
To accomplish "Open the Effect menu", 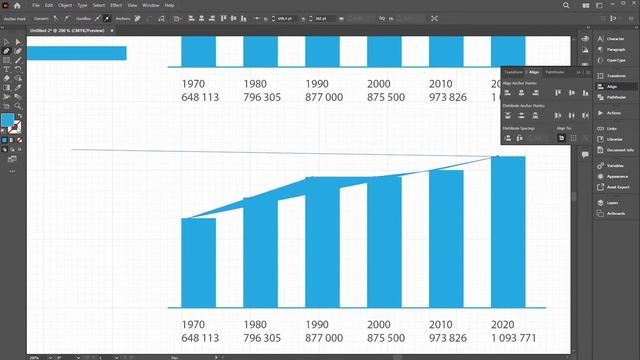I will tap(116, 5).
